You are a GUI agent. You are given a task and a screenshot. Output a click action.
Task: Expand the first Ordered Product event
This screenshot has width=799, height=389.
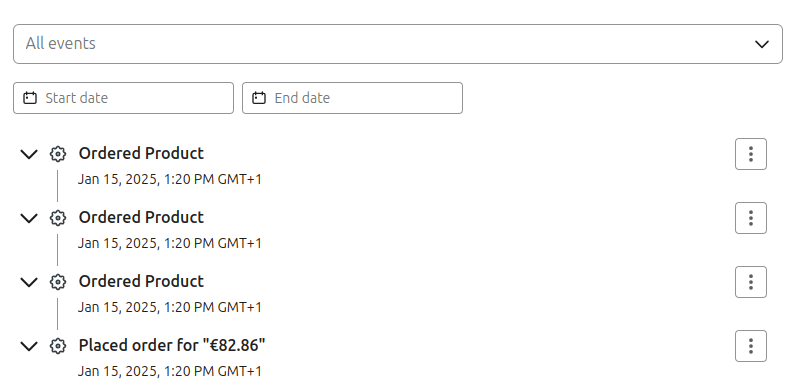29,154
